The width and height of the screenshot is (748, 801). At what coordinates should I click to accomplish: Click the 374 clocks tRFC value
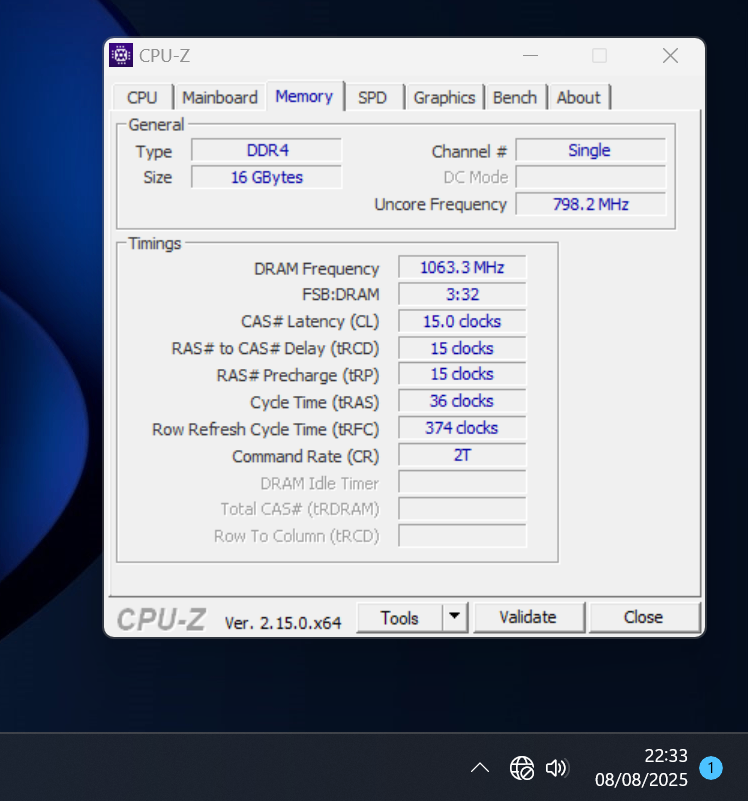[462, 428]
